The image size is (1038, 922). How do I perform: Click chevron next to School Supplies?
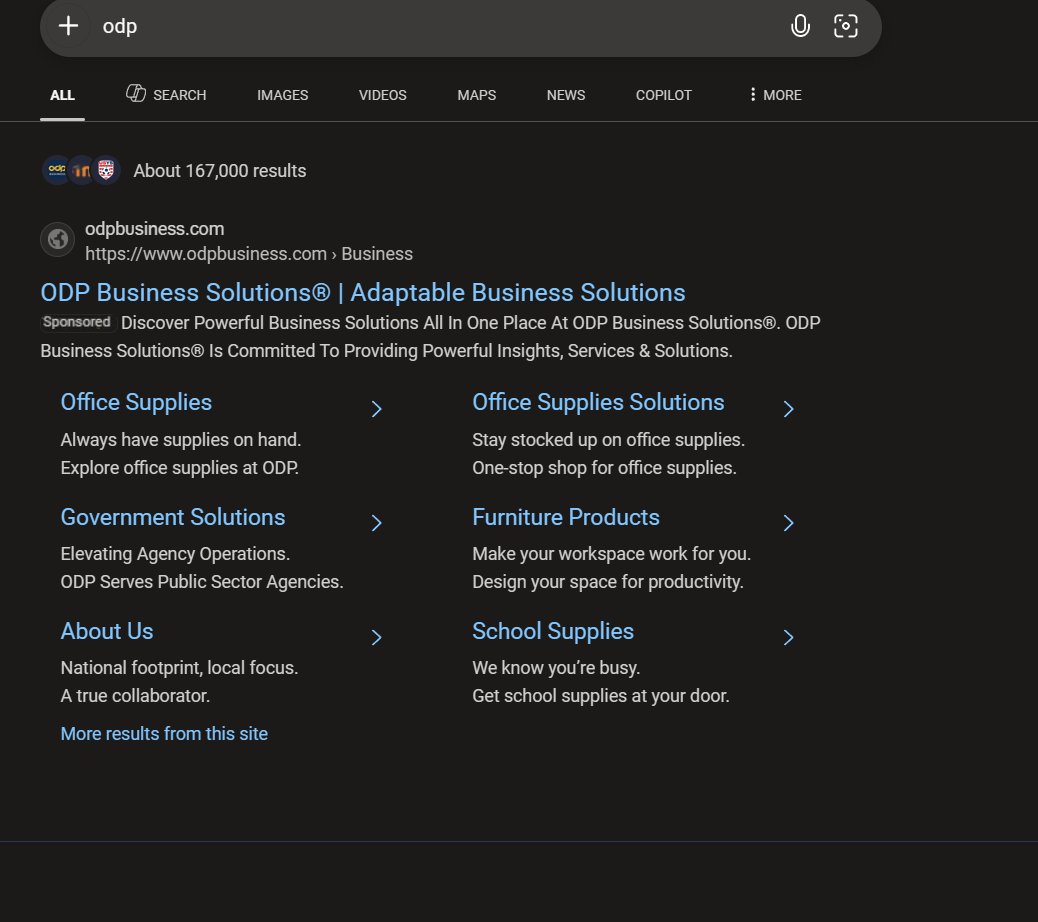pyautogui.click(x=788, y=637)
